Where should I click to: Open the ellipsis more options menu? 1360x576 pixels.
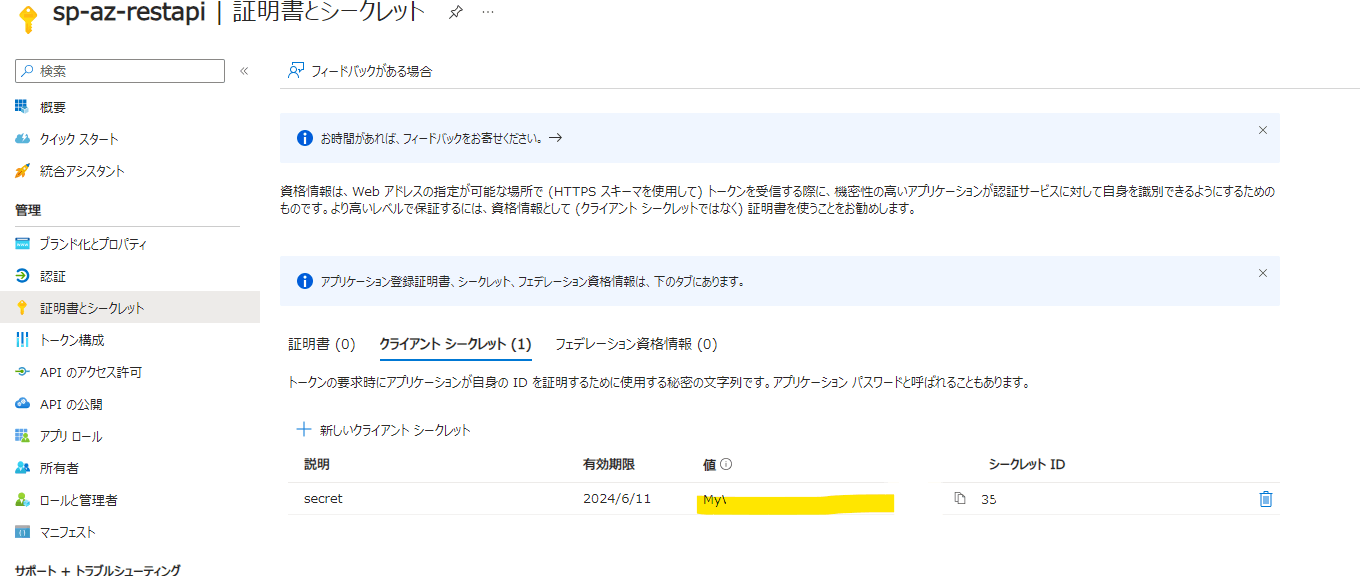point(488,12)
